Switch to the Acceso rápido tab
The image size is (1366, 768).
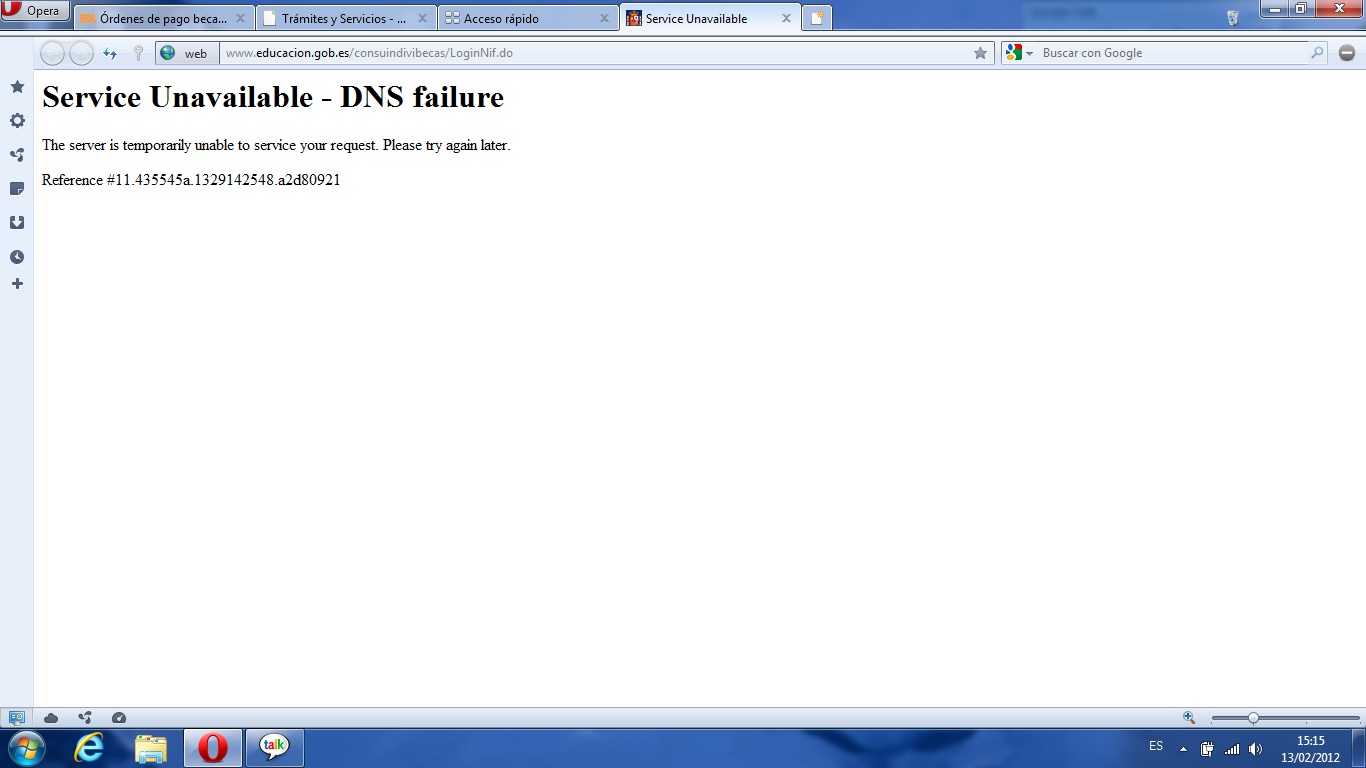[527, 18]
